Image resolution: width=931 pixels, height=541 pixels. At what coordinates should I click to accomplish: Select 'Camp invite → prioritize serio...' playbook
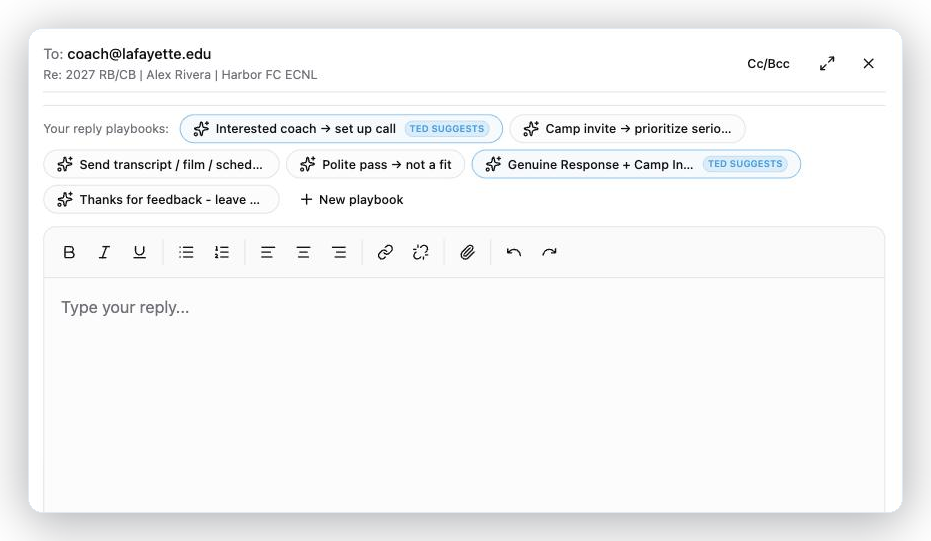point(628,129)
